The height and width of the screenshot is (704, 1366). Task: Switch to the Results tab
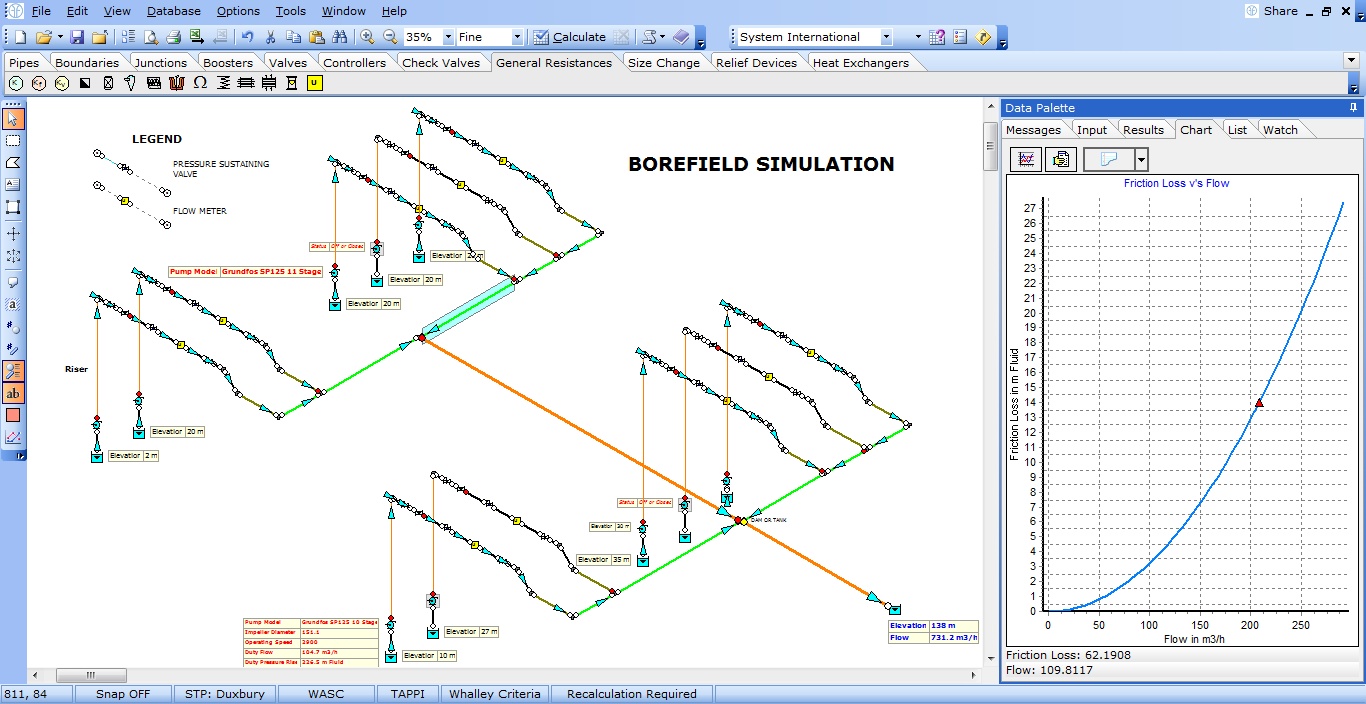click(1143, 130)
